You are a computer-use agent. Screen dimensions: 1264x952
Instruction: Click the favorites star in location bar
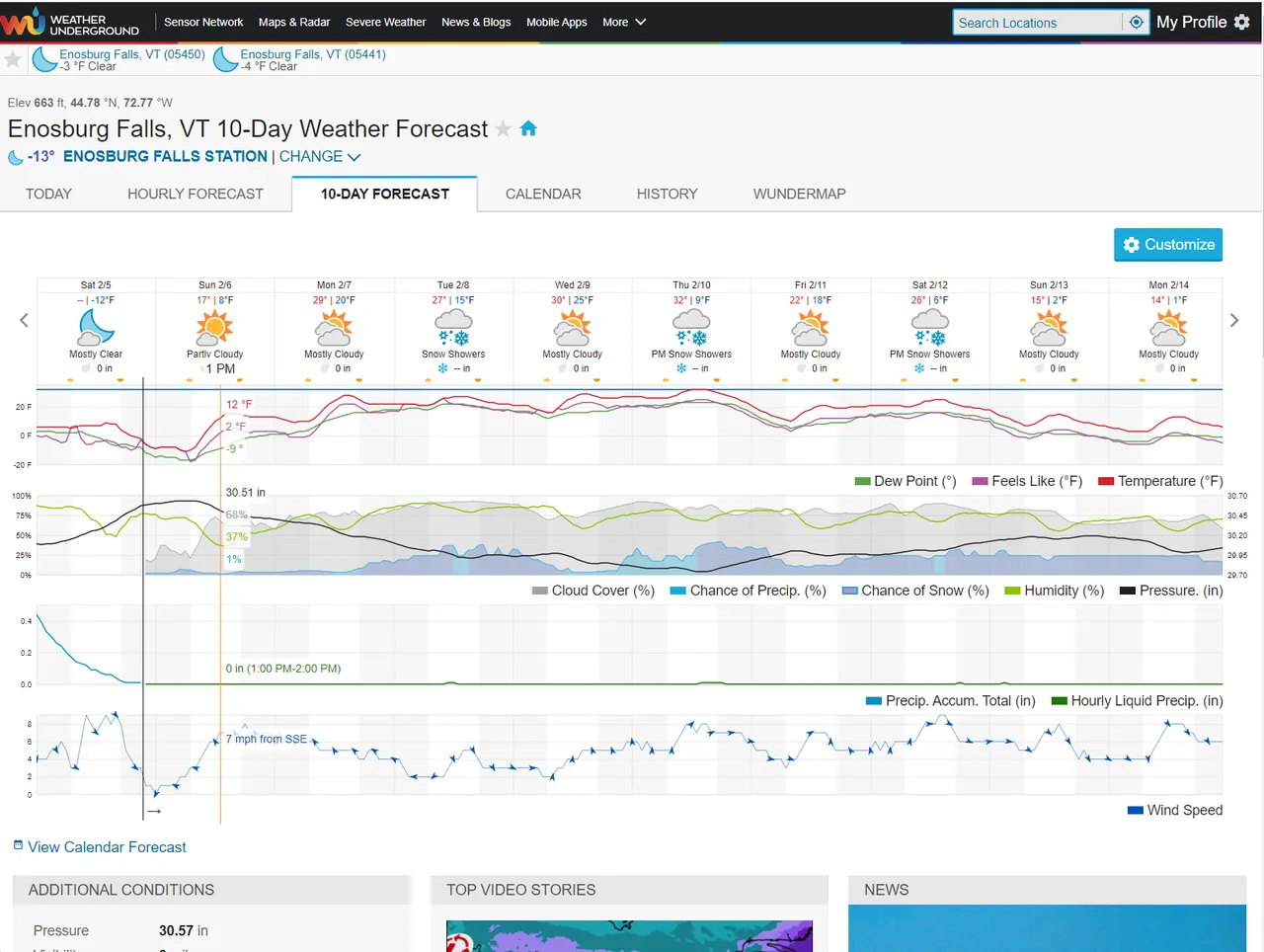click(13, 60)
